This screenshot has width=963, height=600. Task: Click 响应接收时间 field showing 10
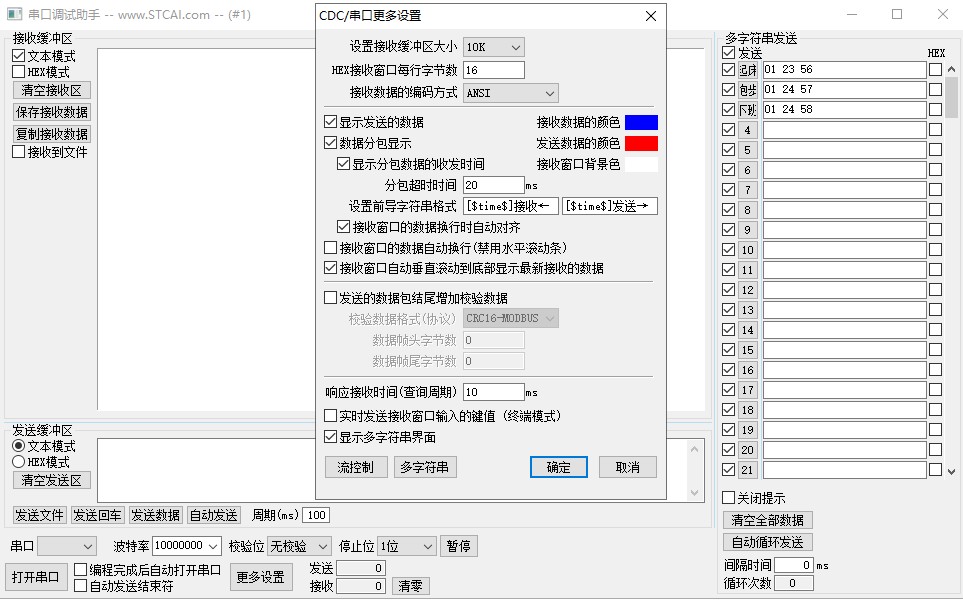pos(494,392)
